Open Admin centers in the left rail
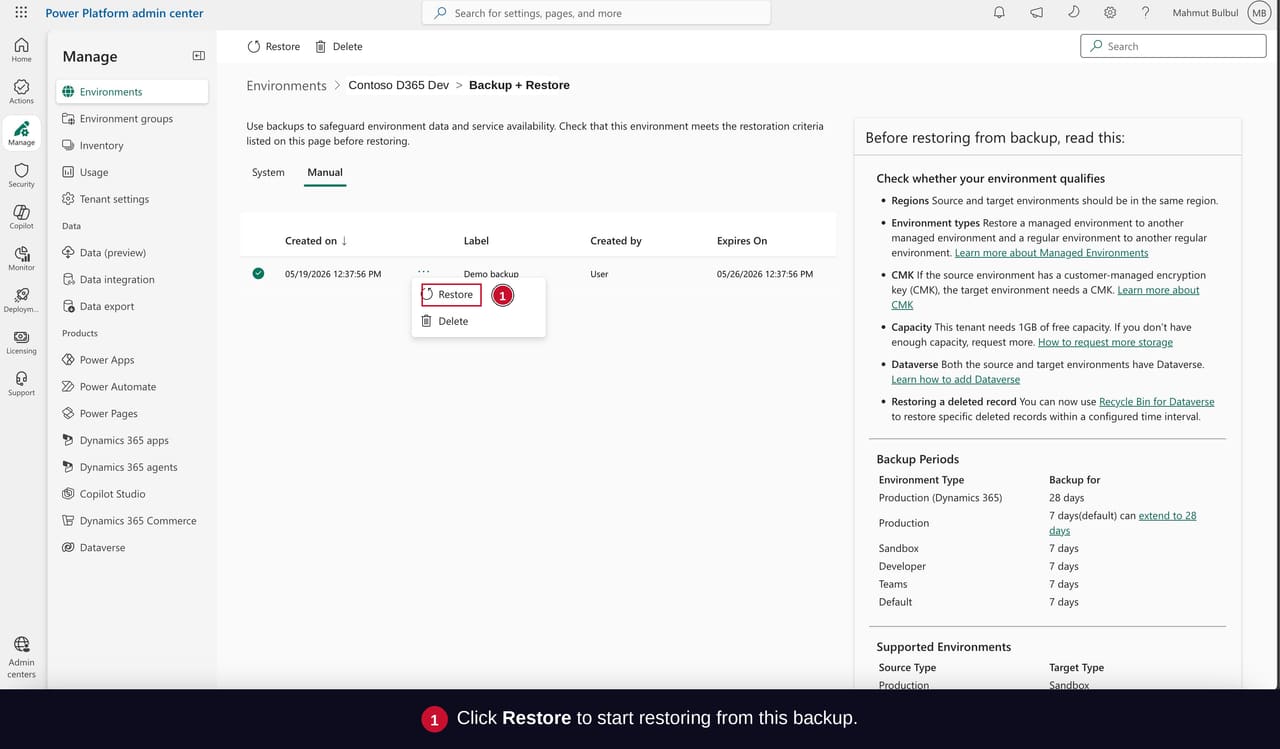The height and width of the screenshot is (749, 1280). (x=21, y=657)
